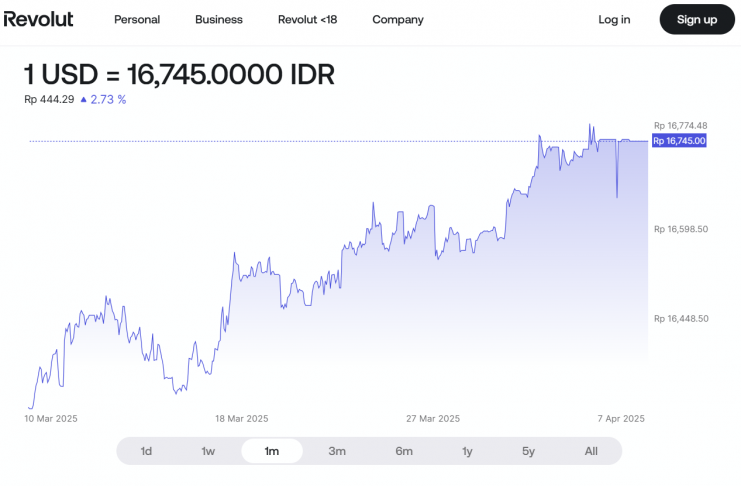Click the blue up-triangle change indicator
This screenshot has height=486, width=741.
point(83,99)
